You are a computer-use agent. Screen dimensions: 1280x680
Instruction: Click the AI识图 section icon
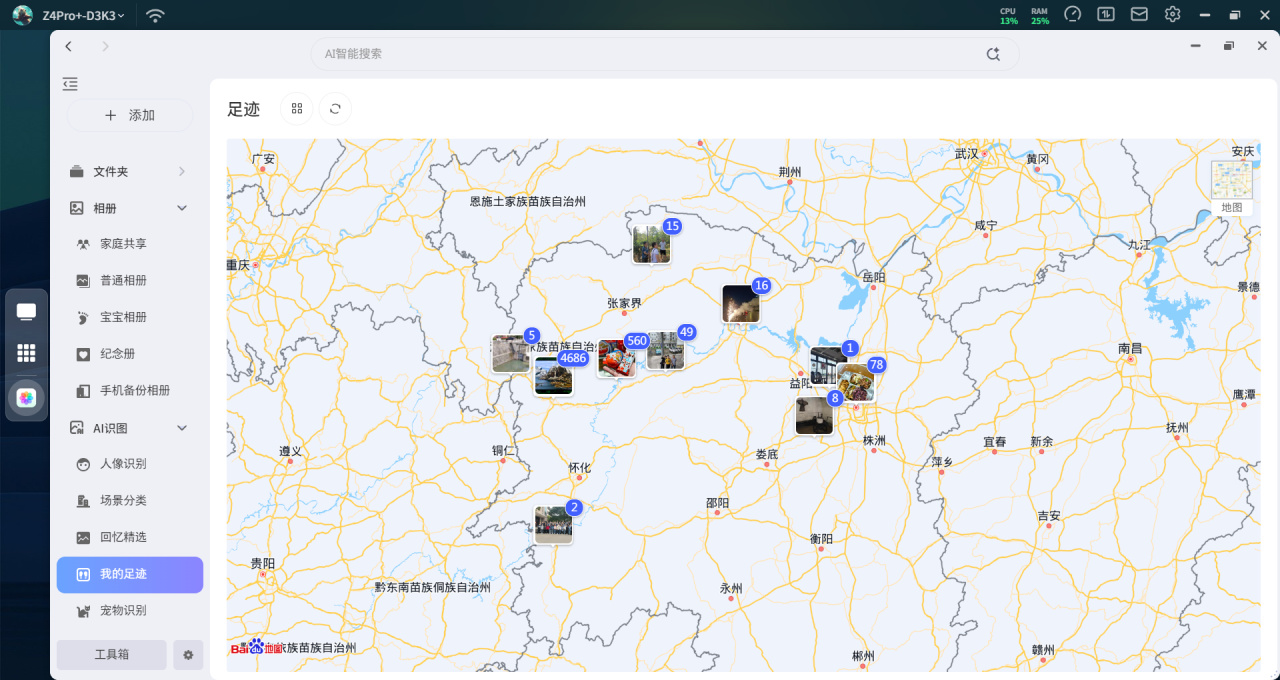tap(77, 428)
